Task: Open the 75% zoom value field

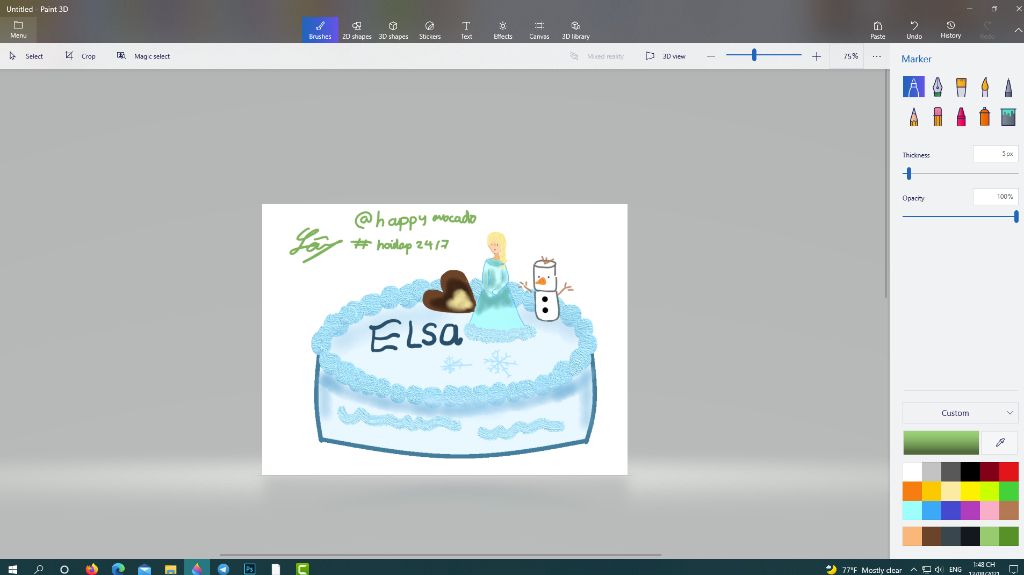Action: [x=850, y=56]
